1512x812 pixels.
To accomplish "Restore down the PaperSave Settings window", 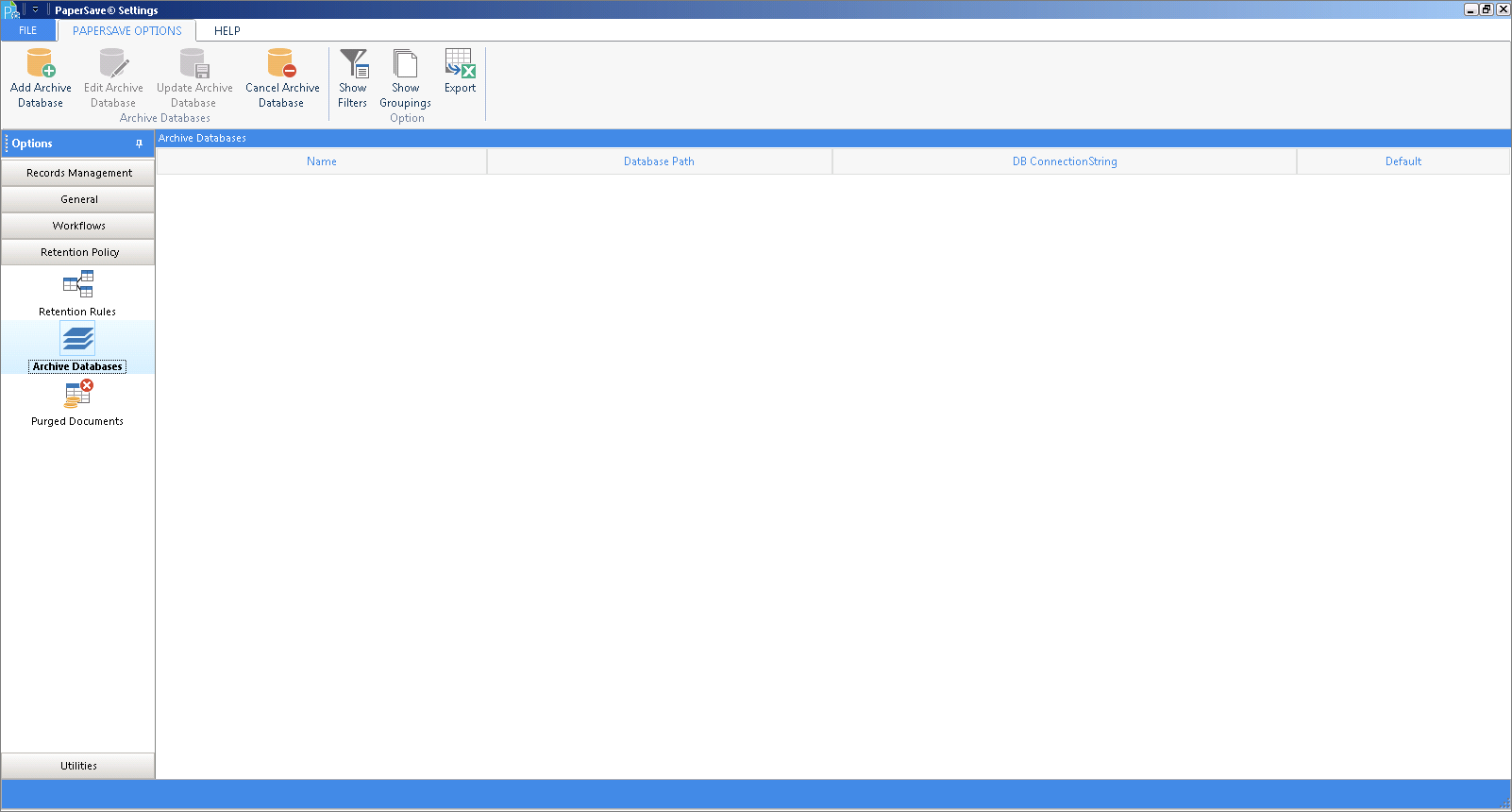I will point(1487,9).
